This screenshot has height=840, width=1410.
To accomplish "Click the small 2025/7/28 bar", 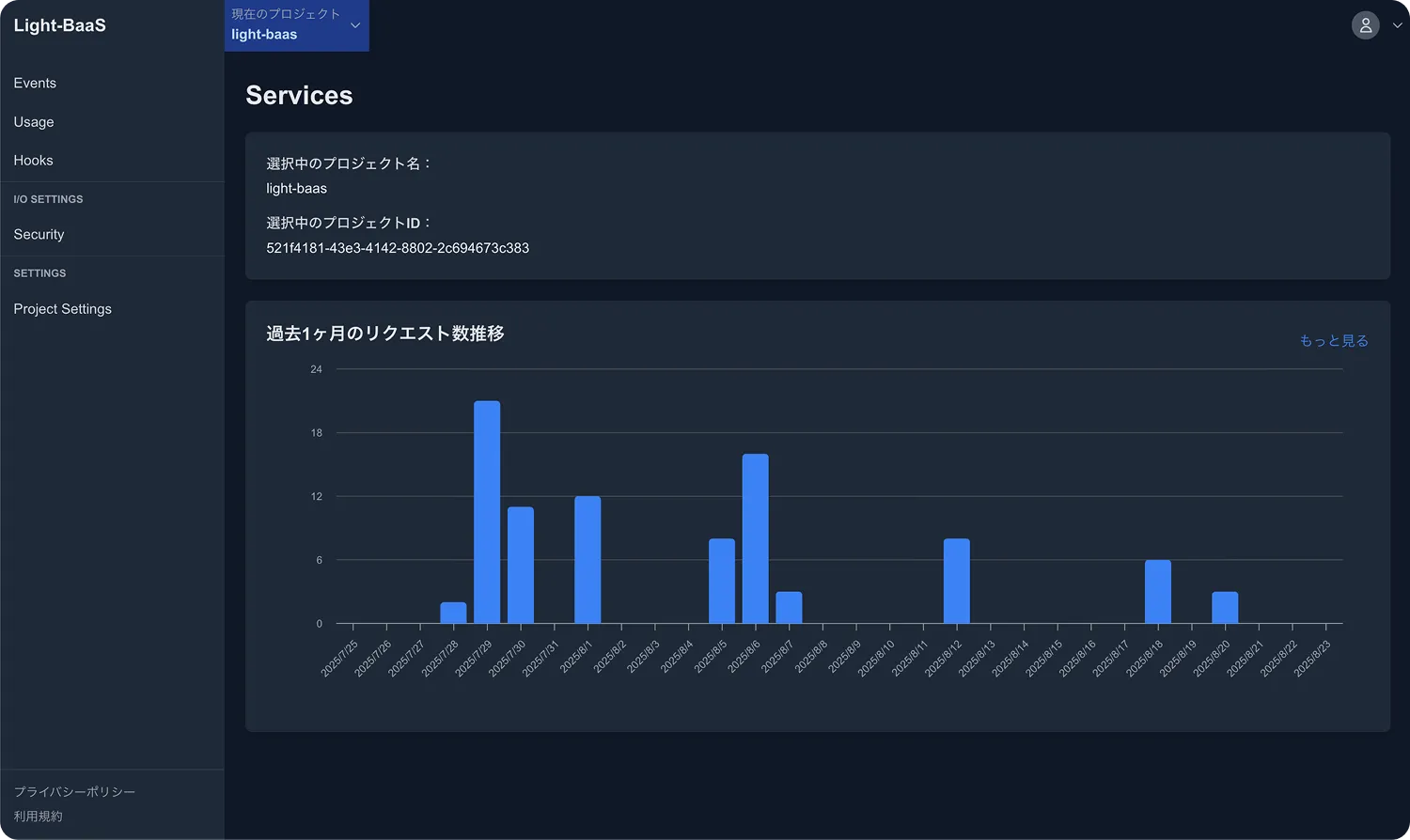I will [x=453, y=613].
